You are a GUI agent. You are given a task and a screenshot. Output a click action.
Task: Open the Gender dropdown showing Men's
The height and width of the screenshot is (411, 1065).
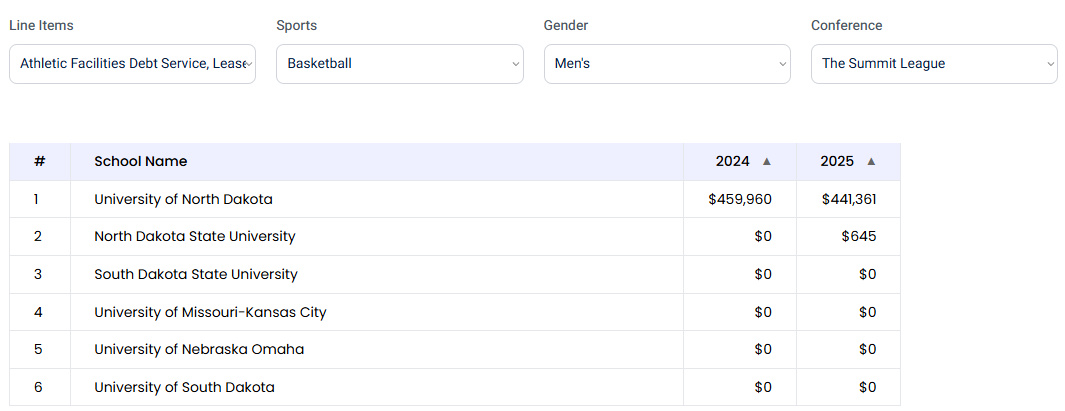(x=667, y=64)
